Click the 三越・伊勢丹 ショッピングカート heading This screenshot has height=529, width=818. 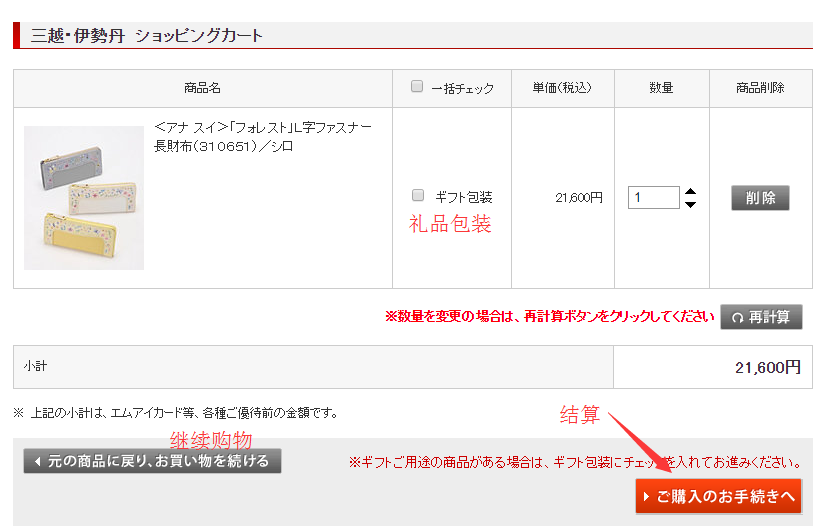pyautogui.click(x=147, y=36)
